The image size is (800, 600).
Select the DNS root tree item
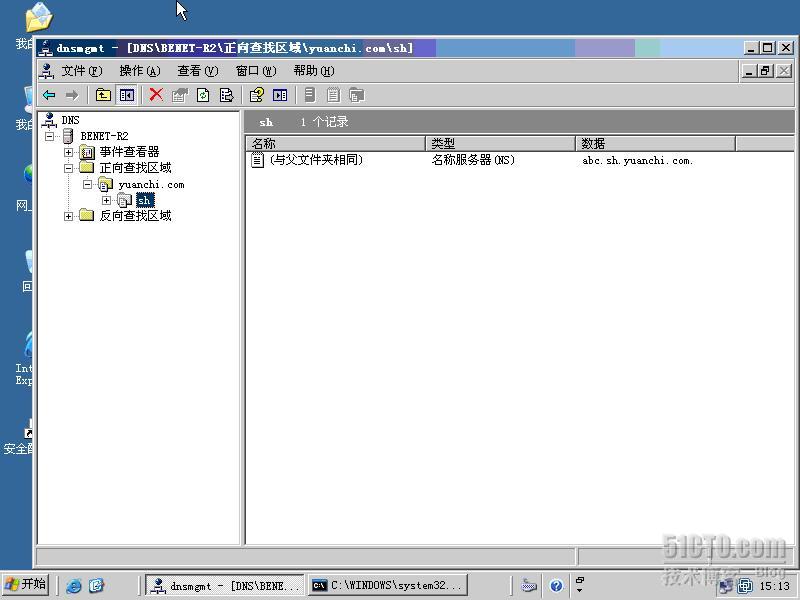click(70, 120)
